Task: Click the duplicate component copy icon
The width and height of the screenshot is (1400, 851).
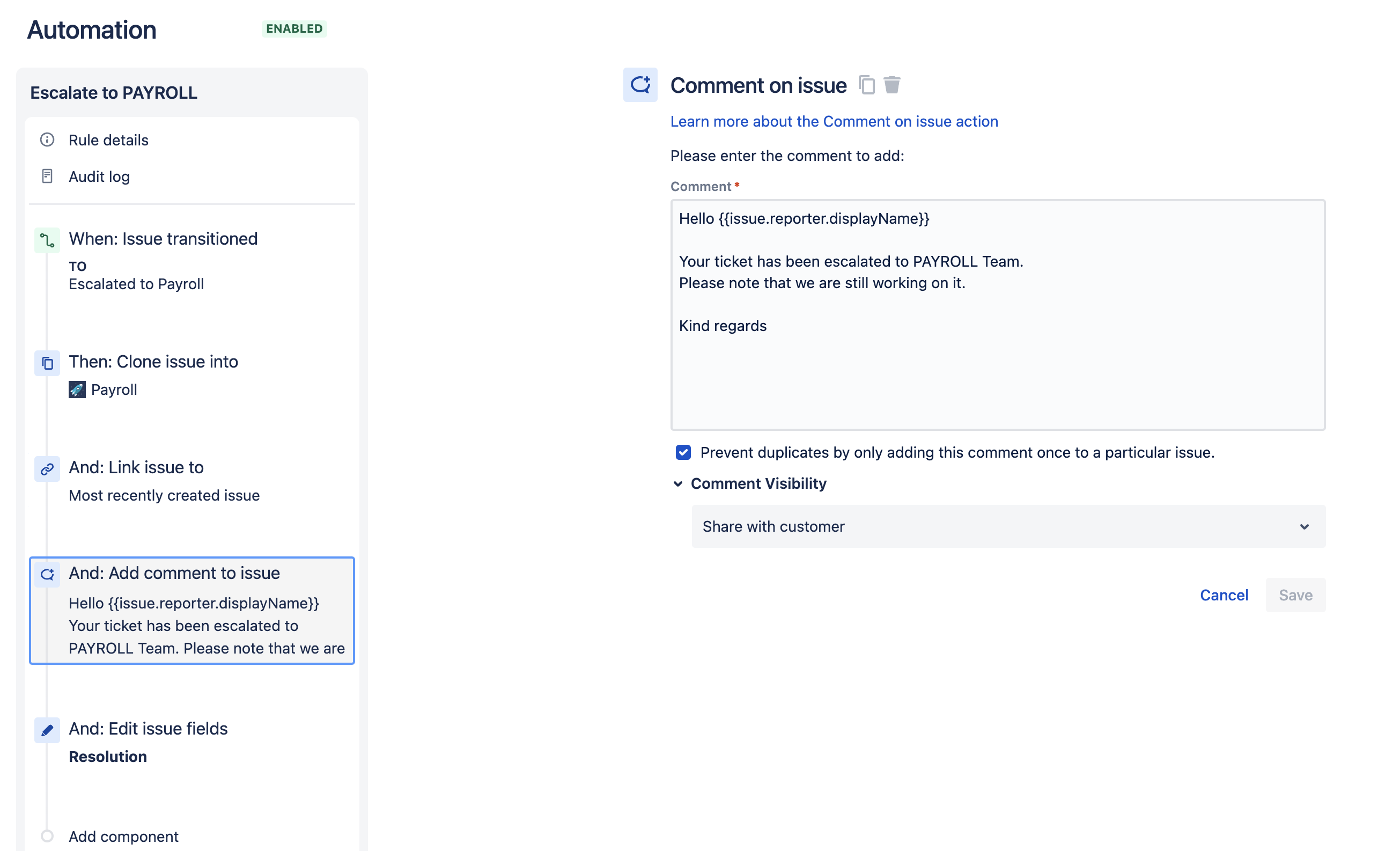Action: coord(866,85)
